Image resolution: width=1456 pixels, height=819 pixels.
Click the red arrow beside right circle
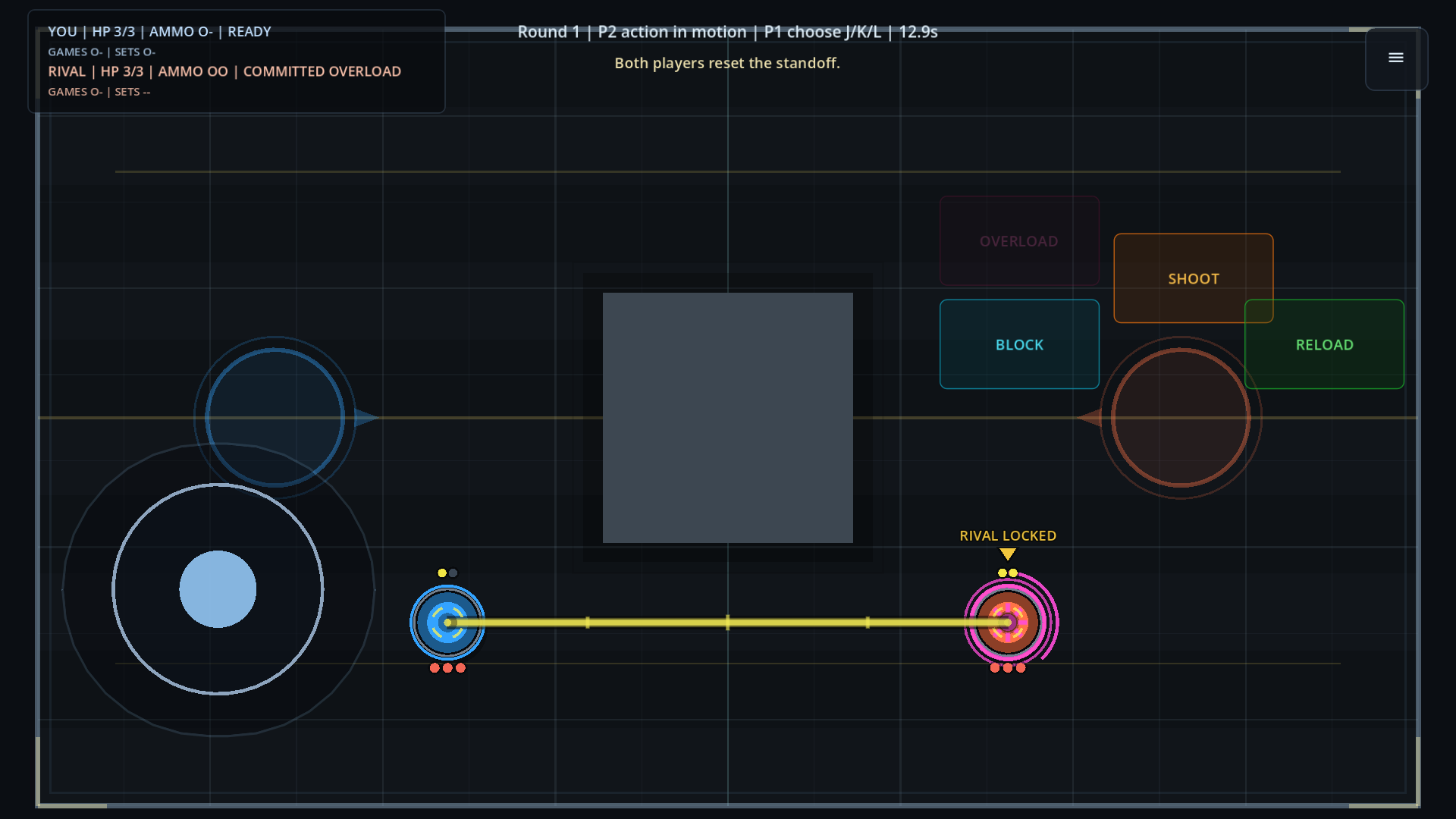[1090, 418]
